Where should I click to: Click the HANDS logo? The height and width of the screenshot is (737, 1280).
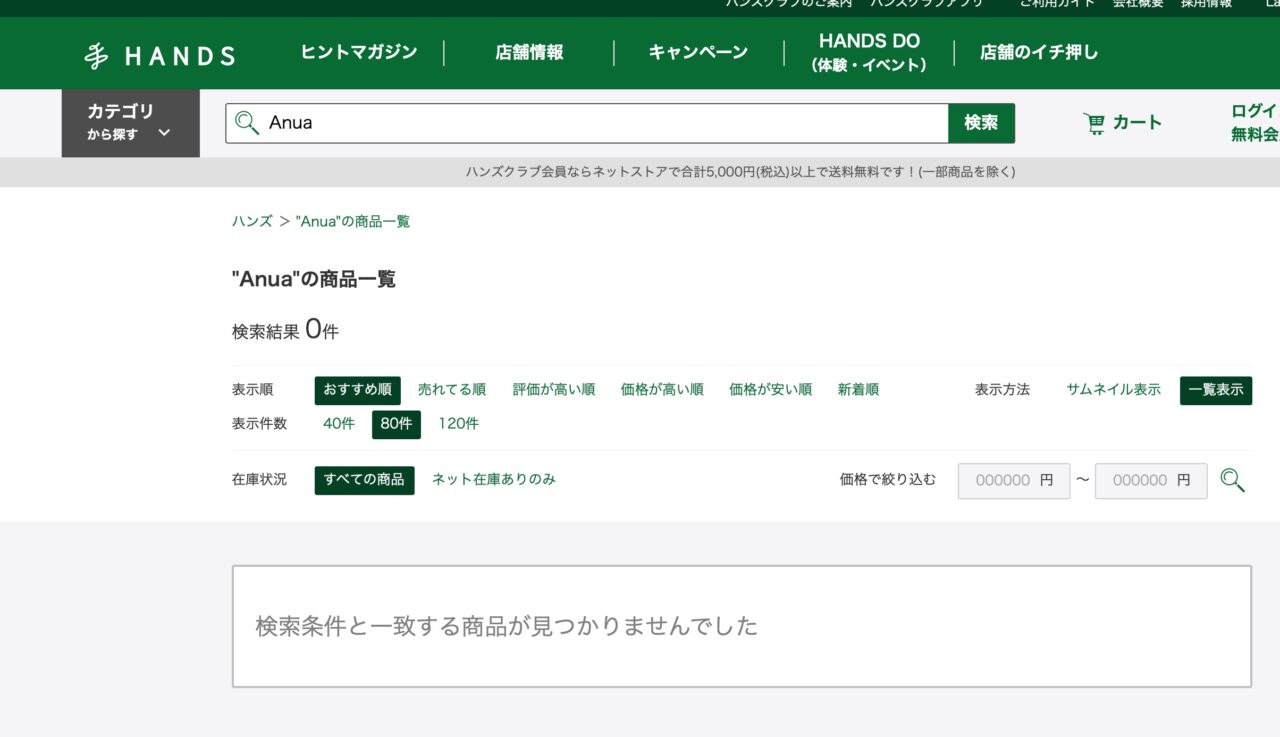160,56
